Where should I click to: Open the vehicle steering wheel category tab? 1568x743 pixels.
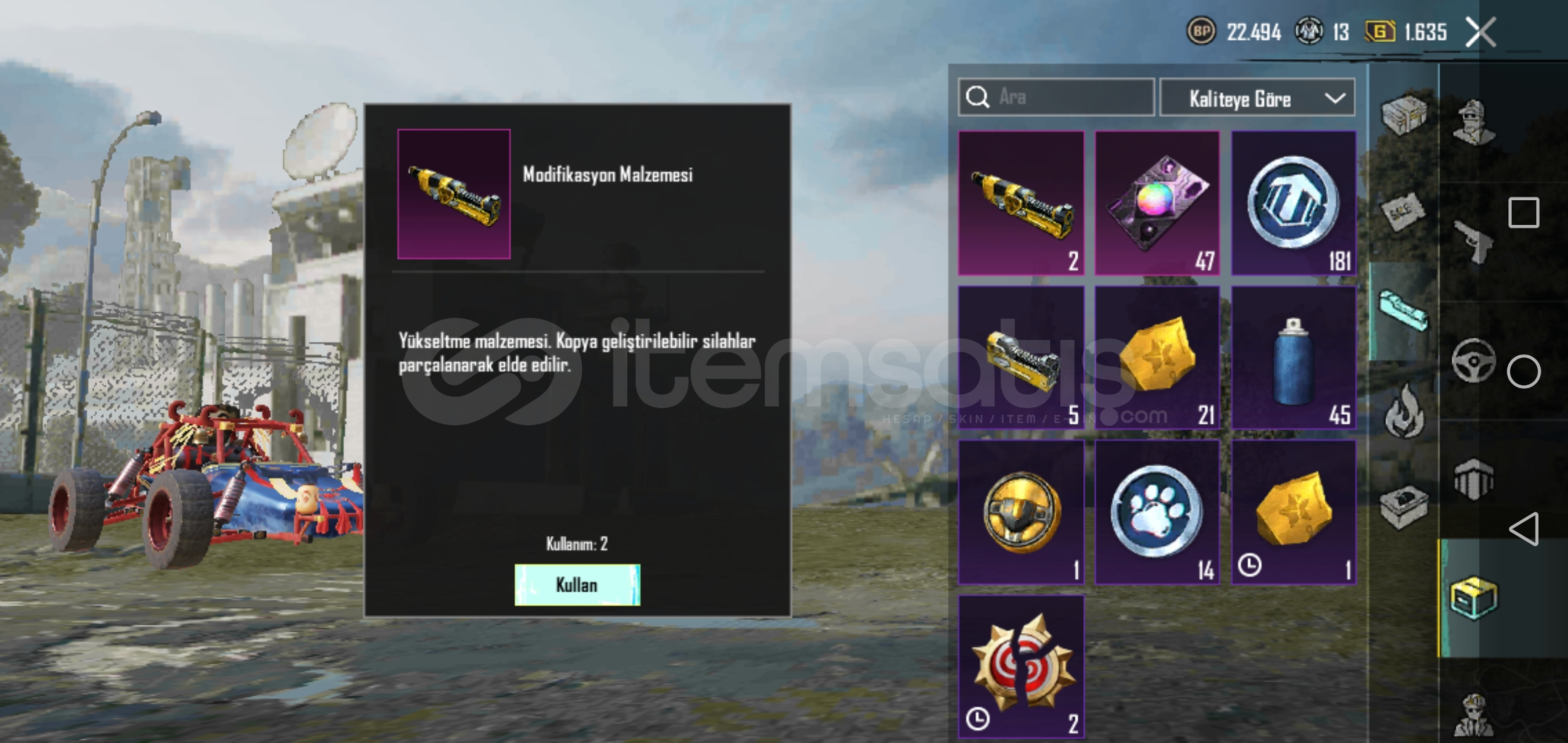click(x=1473, y=360)
